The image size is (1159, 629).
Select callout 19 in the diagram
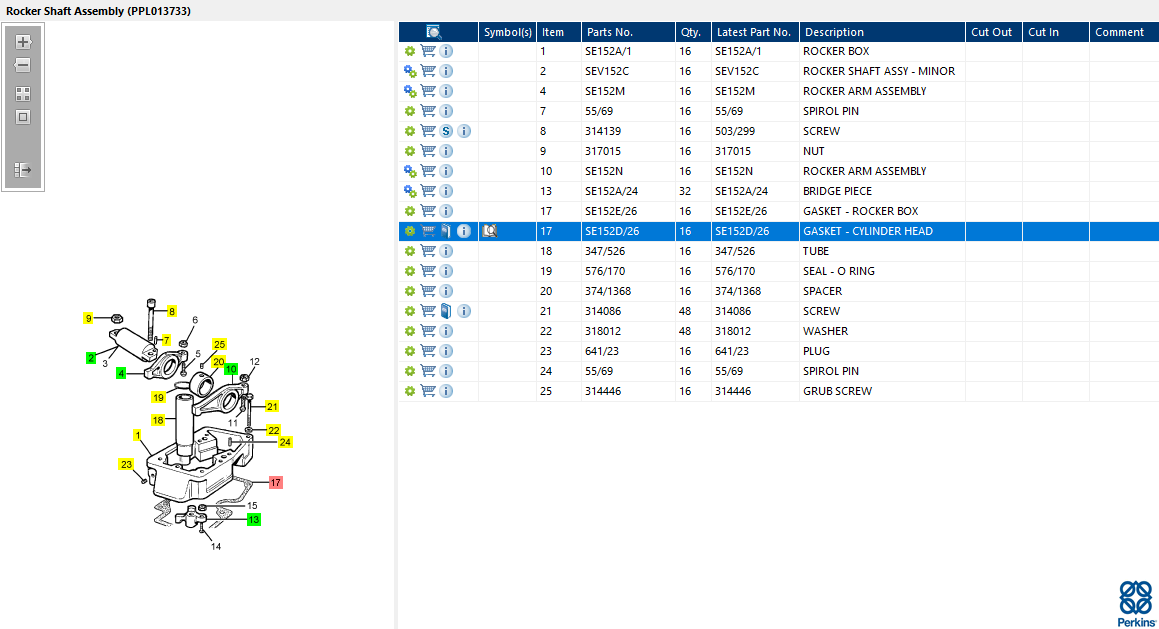(x=158, y=398)
